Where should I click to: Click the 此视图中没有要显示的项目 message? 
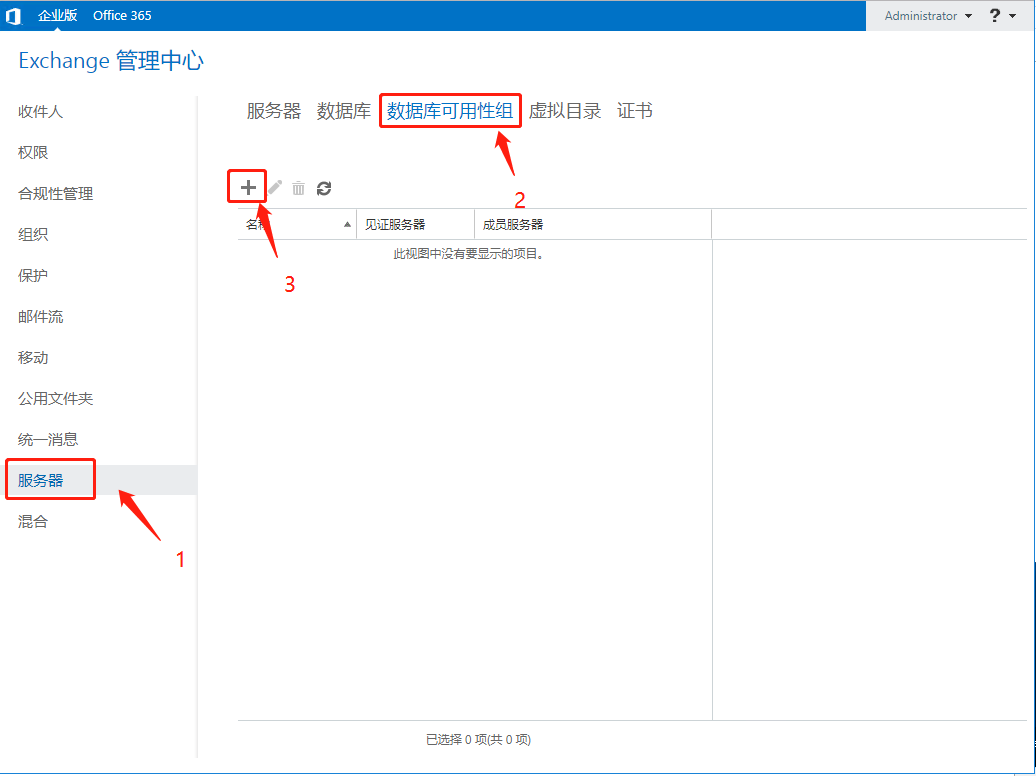469,254
